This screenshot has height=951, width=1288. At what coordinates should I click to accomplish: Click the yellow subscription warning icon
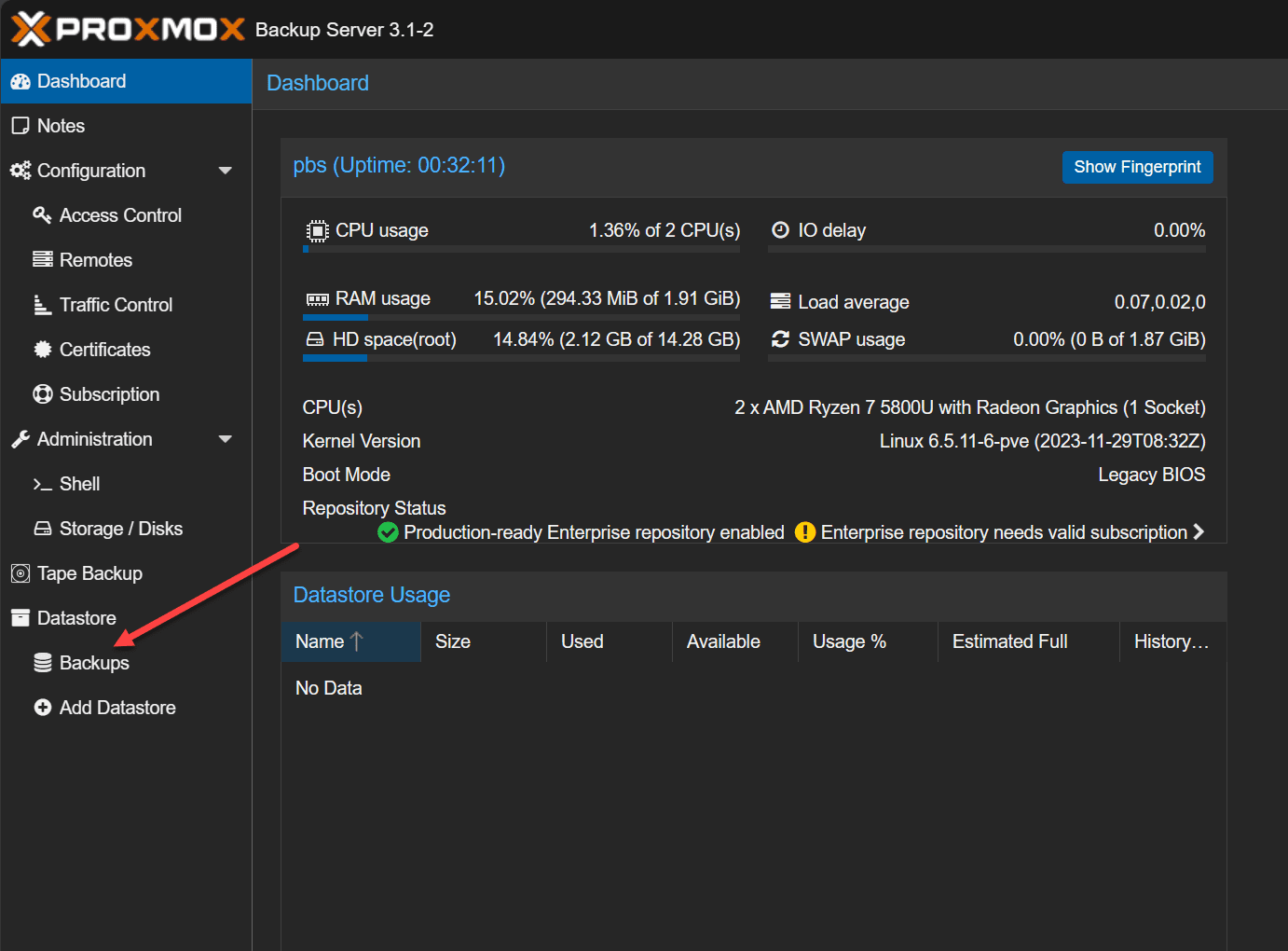pyautogui.click(x=804, y=532)
